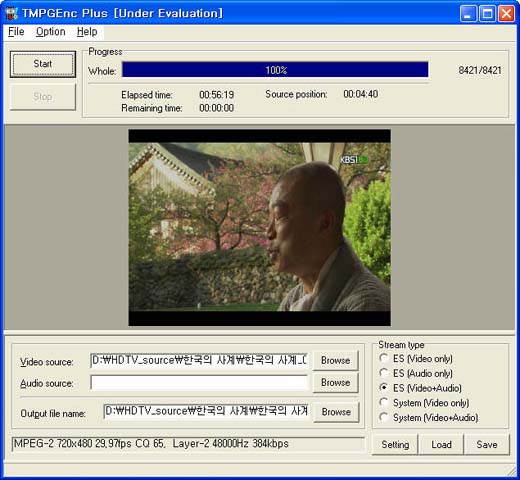
Task: Click the Save settings button
Action: [x=487, y=444]
